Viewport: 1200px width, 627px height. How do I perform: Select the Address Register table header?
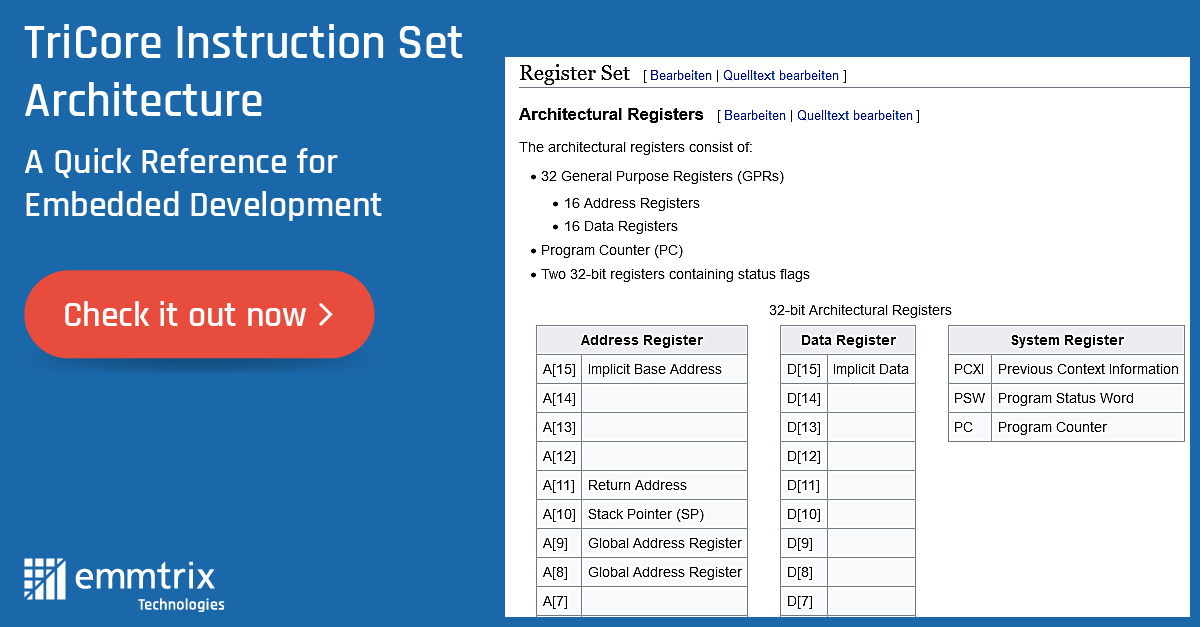tap(642, 340)
